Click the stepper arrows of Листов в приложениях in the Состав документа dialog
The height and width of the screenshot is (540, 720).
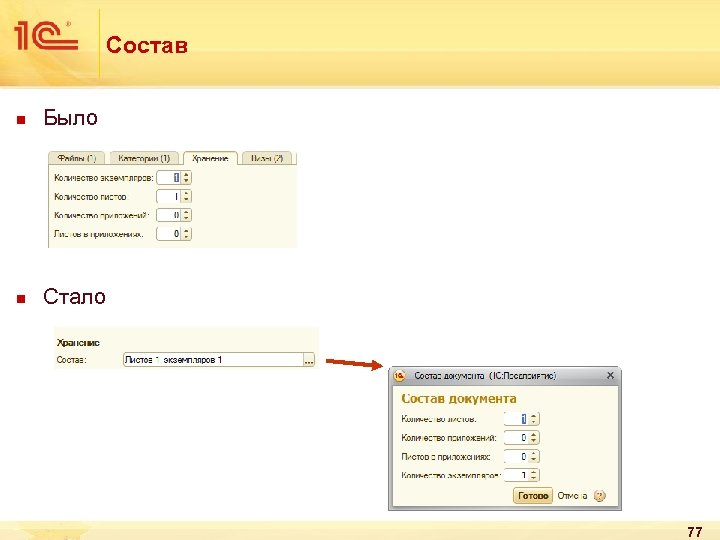[534, 456]
